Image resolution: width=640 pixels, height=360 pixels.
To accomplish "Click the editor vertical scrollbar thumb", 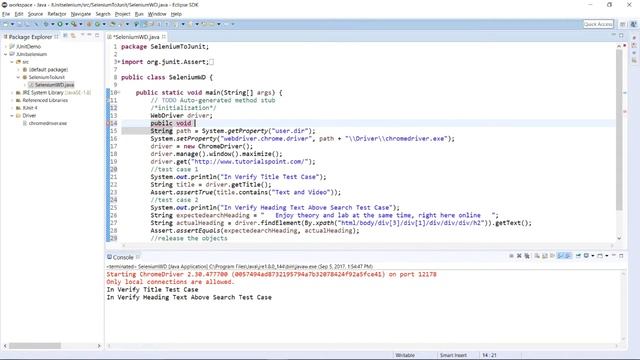I will 619,130.
